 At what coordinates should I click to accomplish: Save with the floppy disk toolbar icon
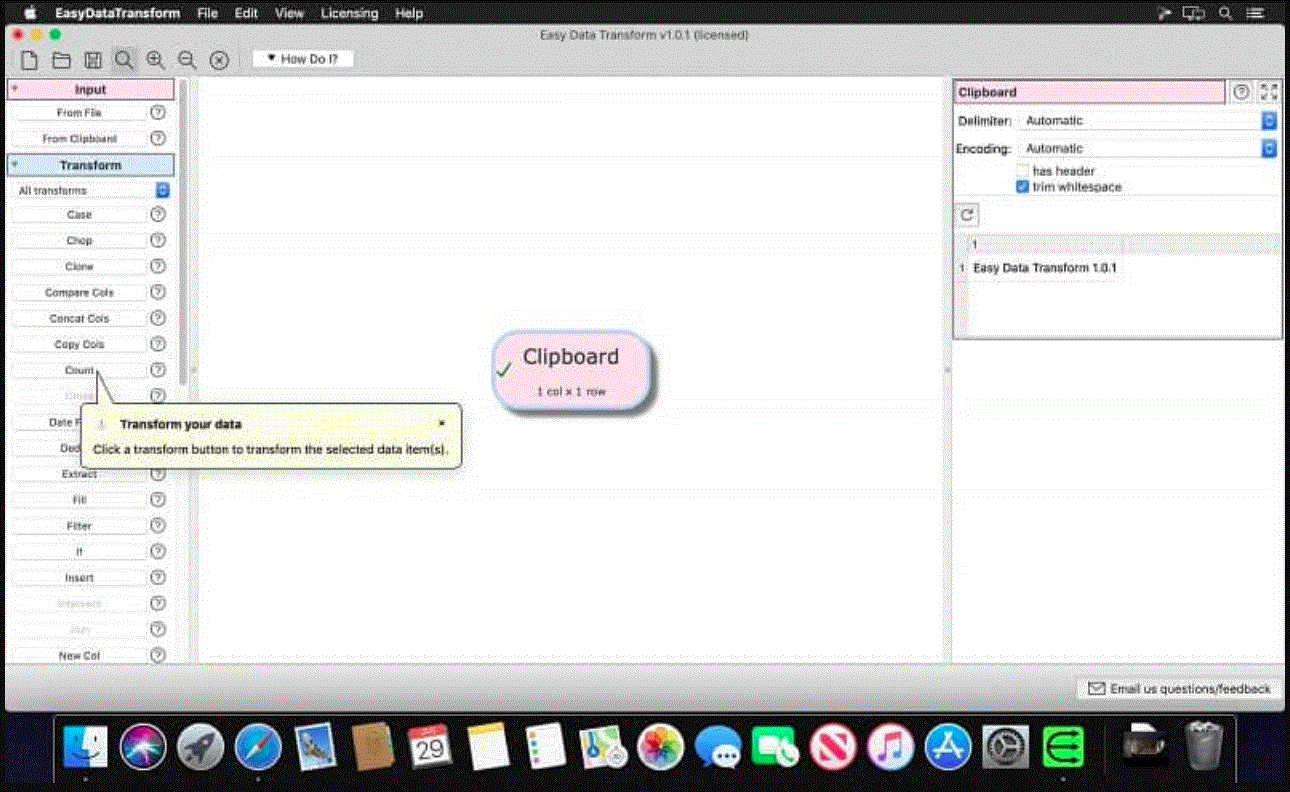(92, 60)
